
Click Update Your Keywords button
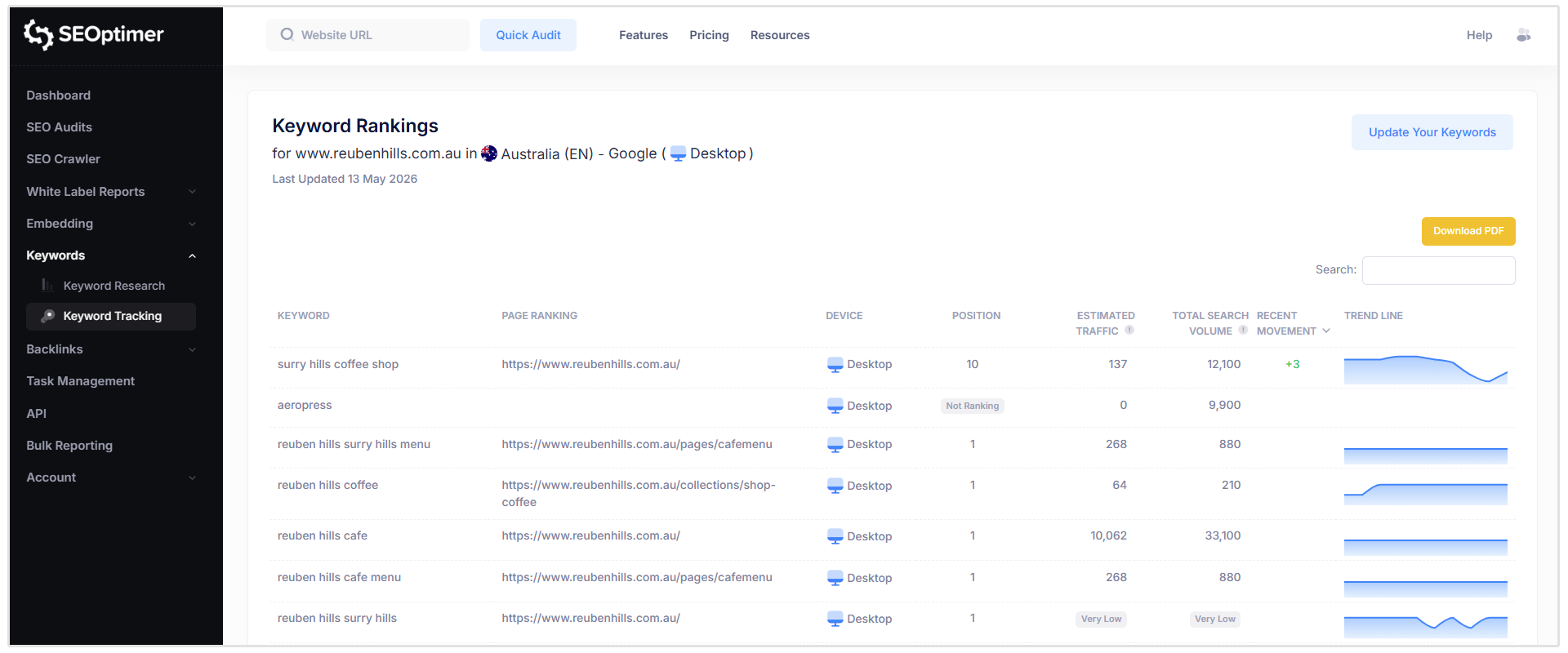click(1432, 132)
